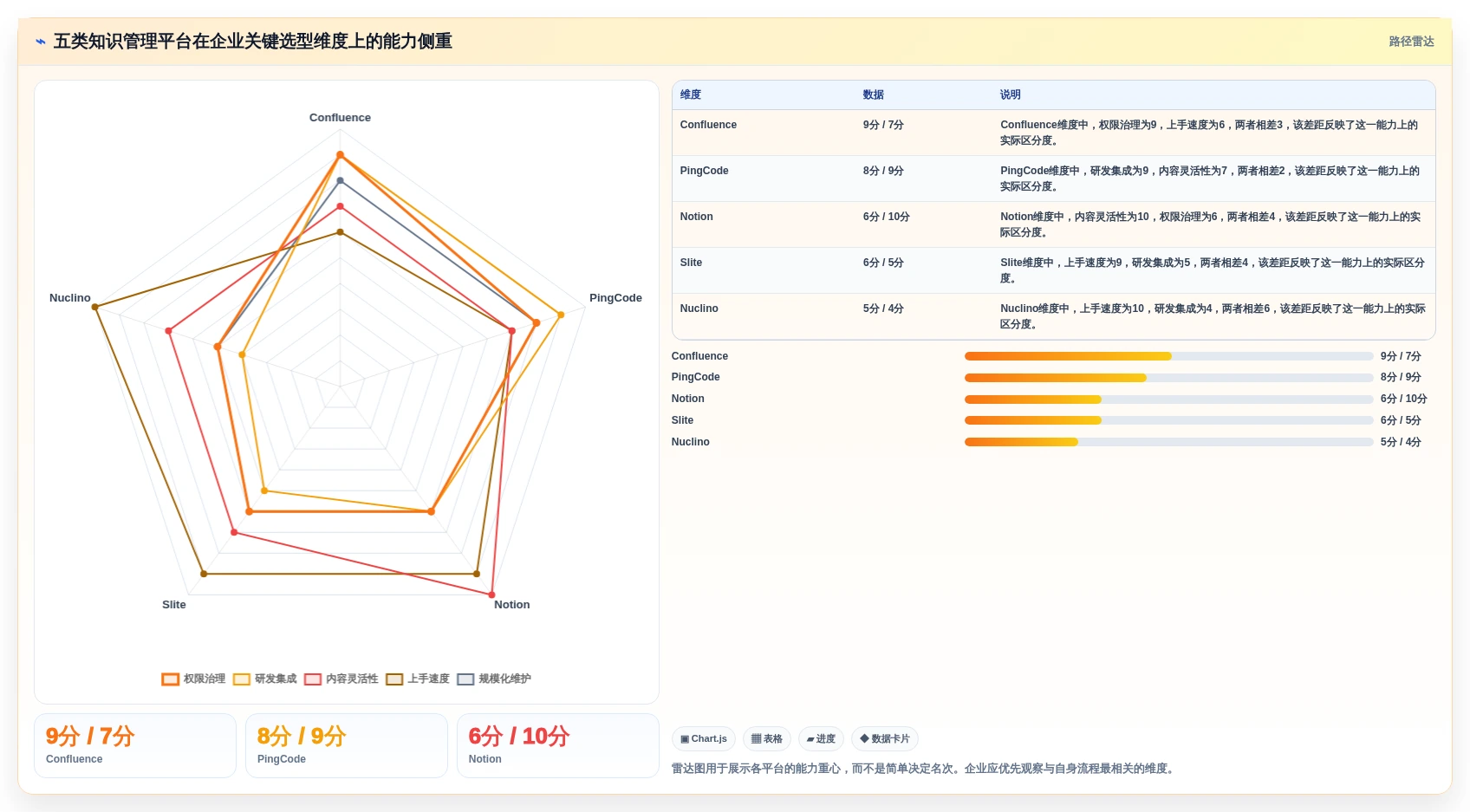
Task: Click the 数据 column header
Action: 874,94
